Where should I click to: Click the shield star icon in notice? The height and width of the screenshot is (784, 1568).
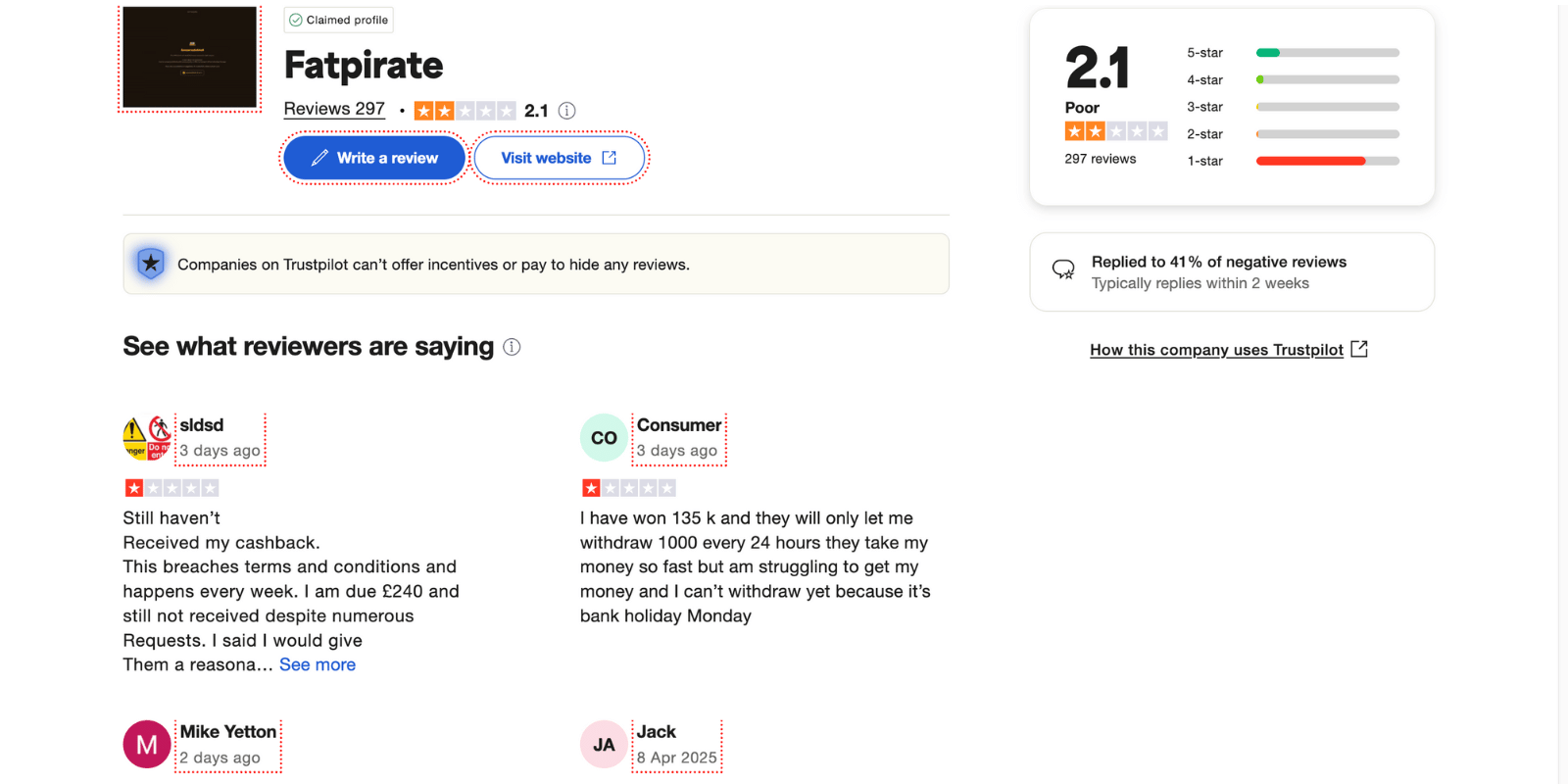151,264
